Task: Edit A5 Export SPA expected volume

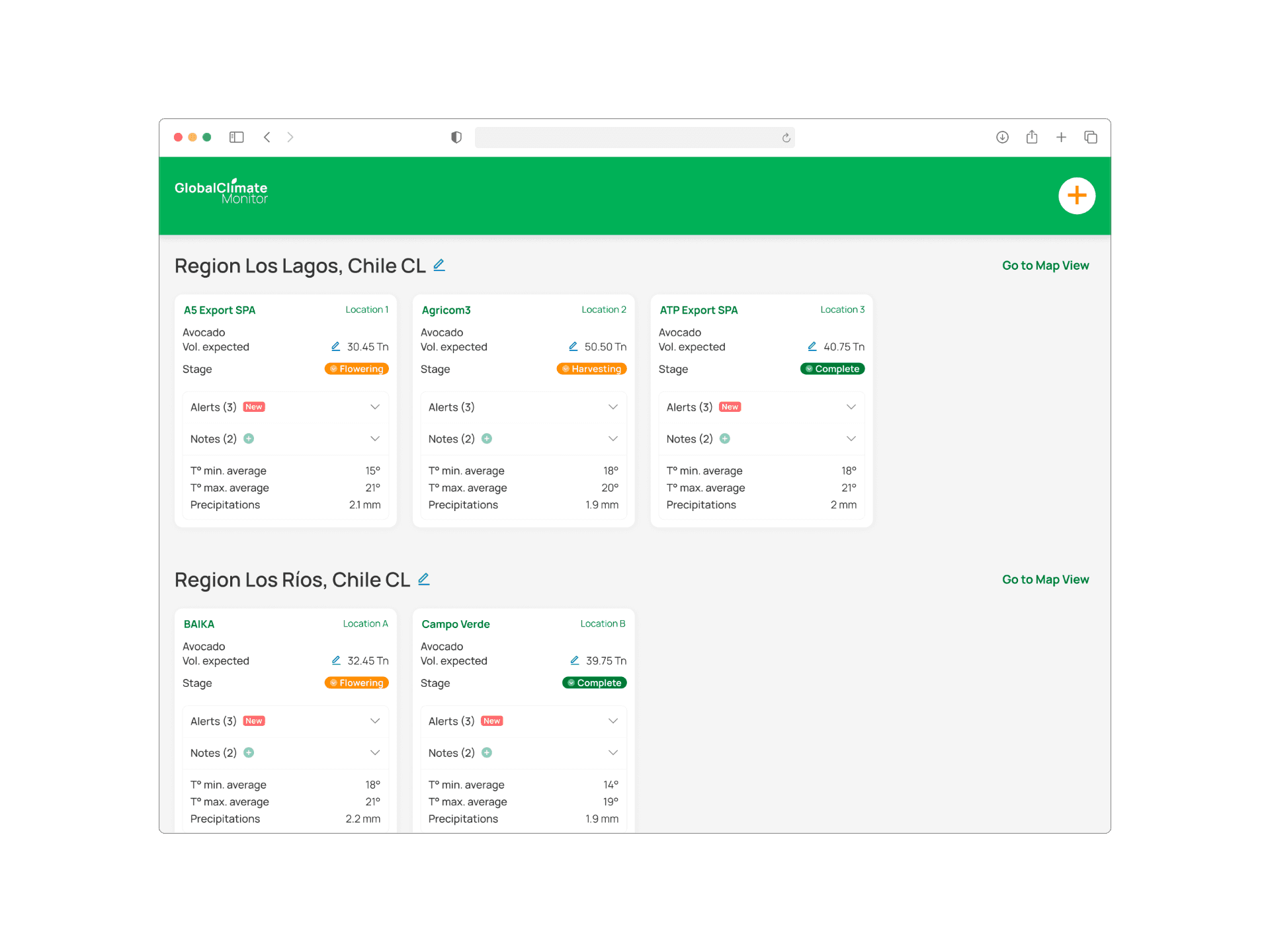Action: click(x=335, y=346)
